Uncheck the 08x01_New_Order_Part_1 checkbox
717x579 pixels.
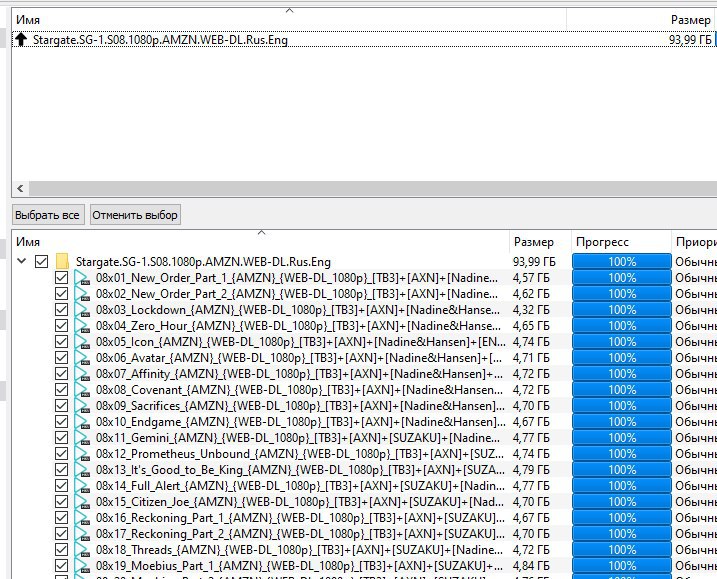pos(61,278)
